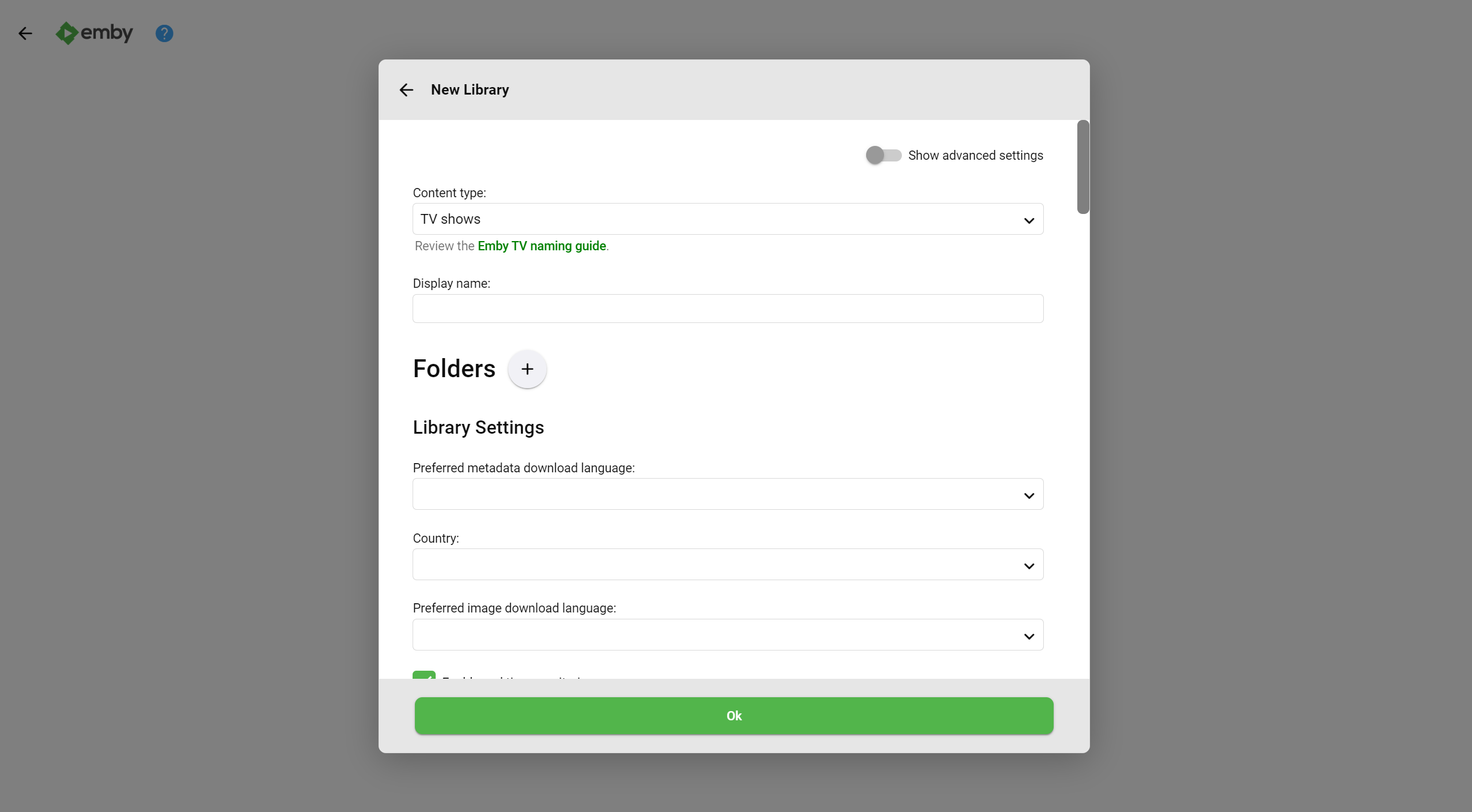Screen dimensions: 1472x812
Task: Open the Country dropdown
Action: [x=728, y=565]
